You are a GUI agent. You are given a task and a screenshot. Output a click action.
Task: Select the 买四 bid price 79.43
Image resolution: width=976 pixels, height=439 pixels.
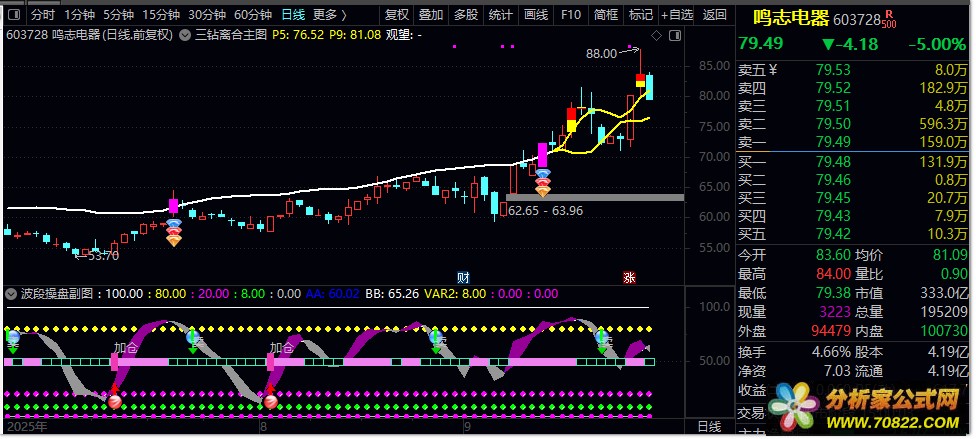coord(833,217)
